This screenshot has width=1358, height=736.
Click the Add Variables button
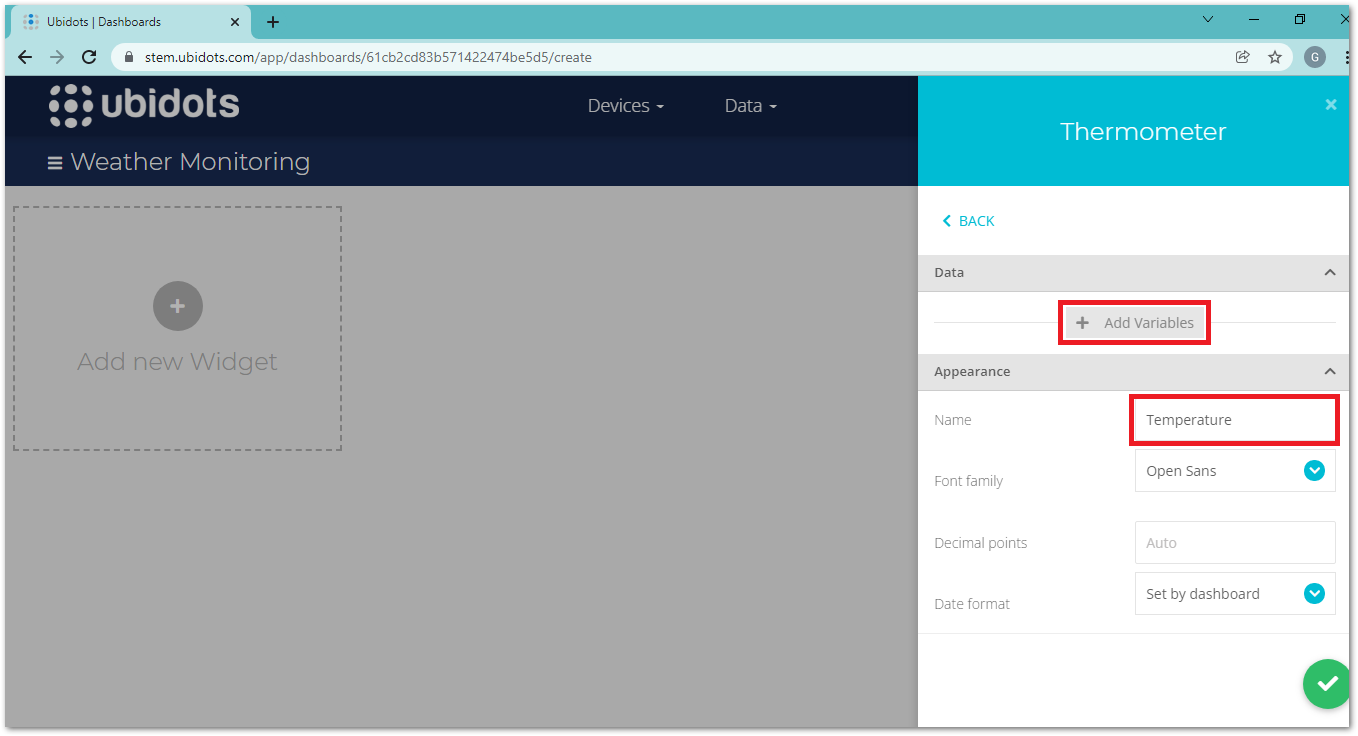tap(1135, 323)
